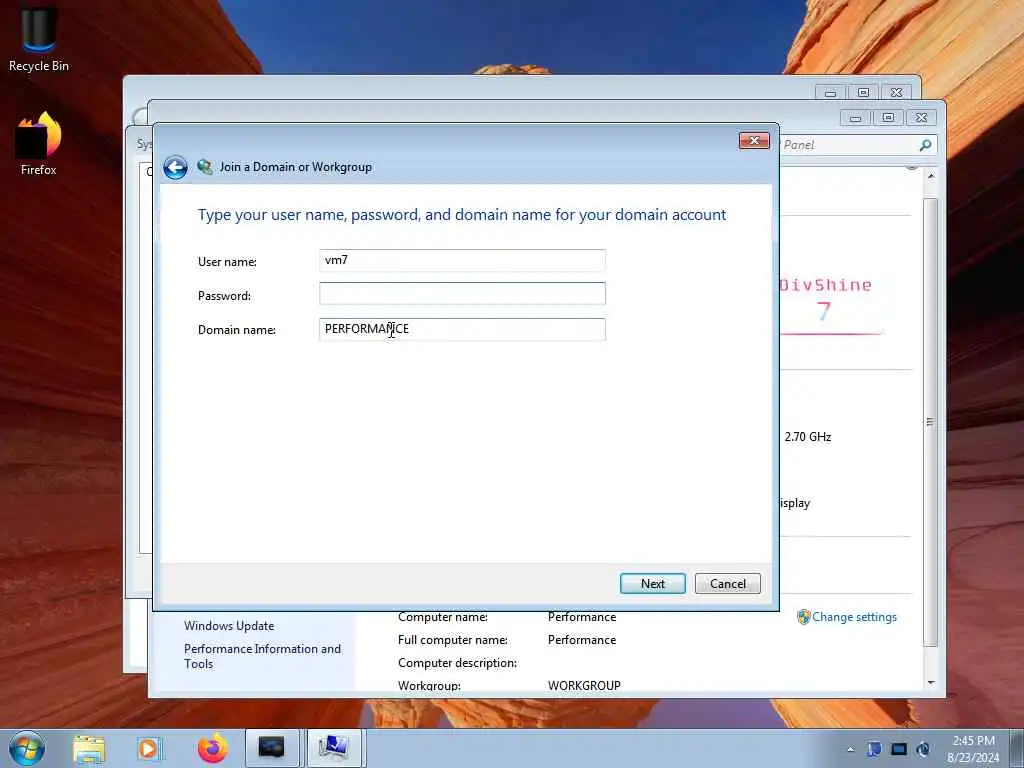Click the Computer description label
This screenshot has height=768, width=1024.
pos(457,663)
